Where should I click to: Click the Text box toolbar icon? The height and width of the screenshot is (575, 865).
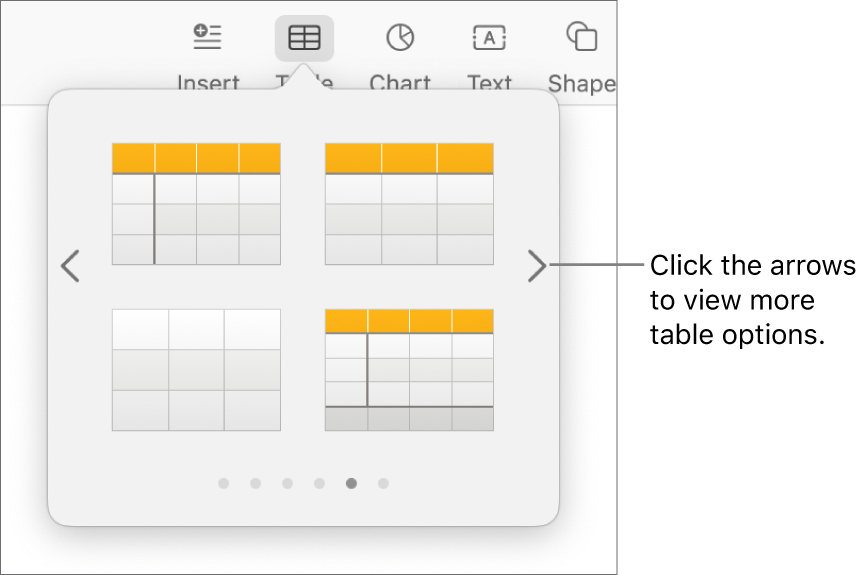pos(489,38)
